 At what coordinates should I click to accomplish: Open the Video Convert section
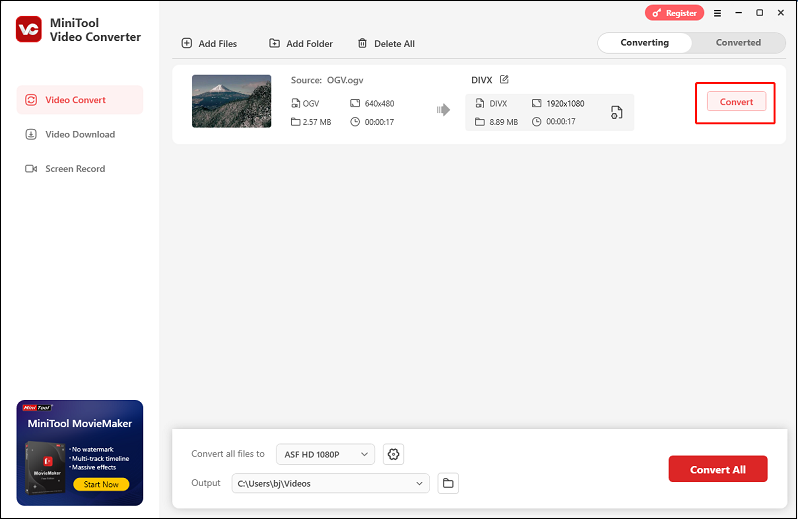pyautogui.click(x=80, y=100)
